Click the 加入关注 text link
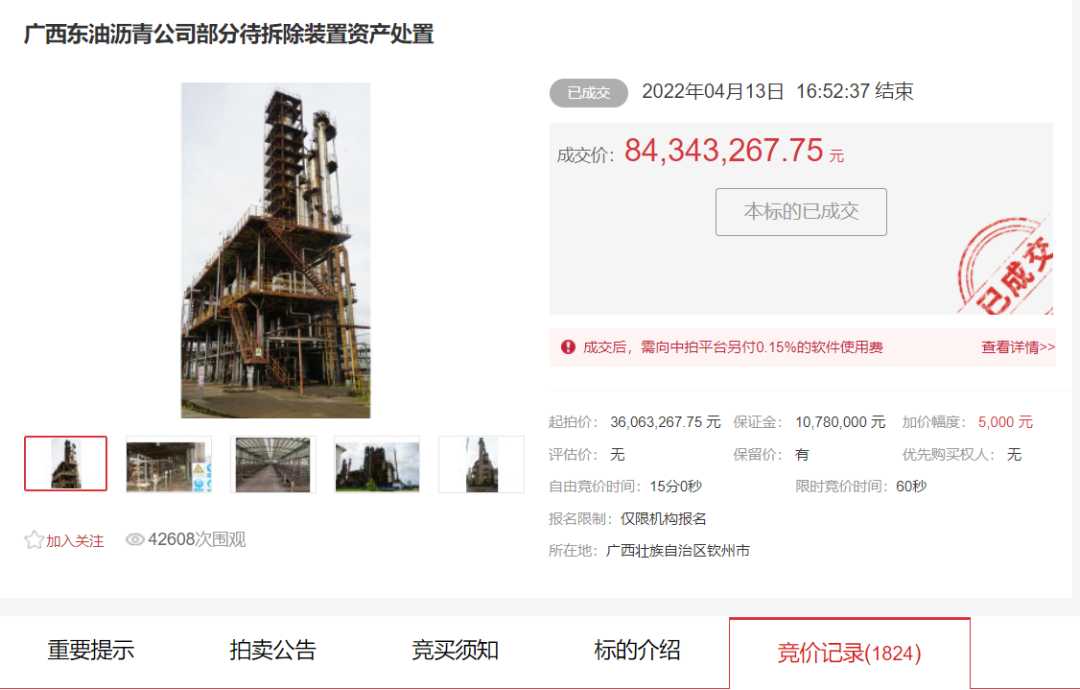1080x690 pixels. (75, 541)
